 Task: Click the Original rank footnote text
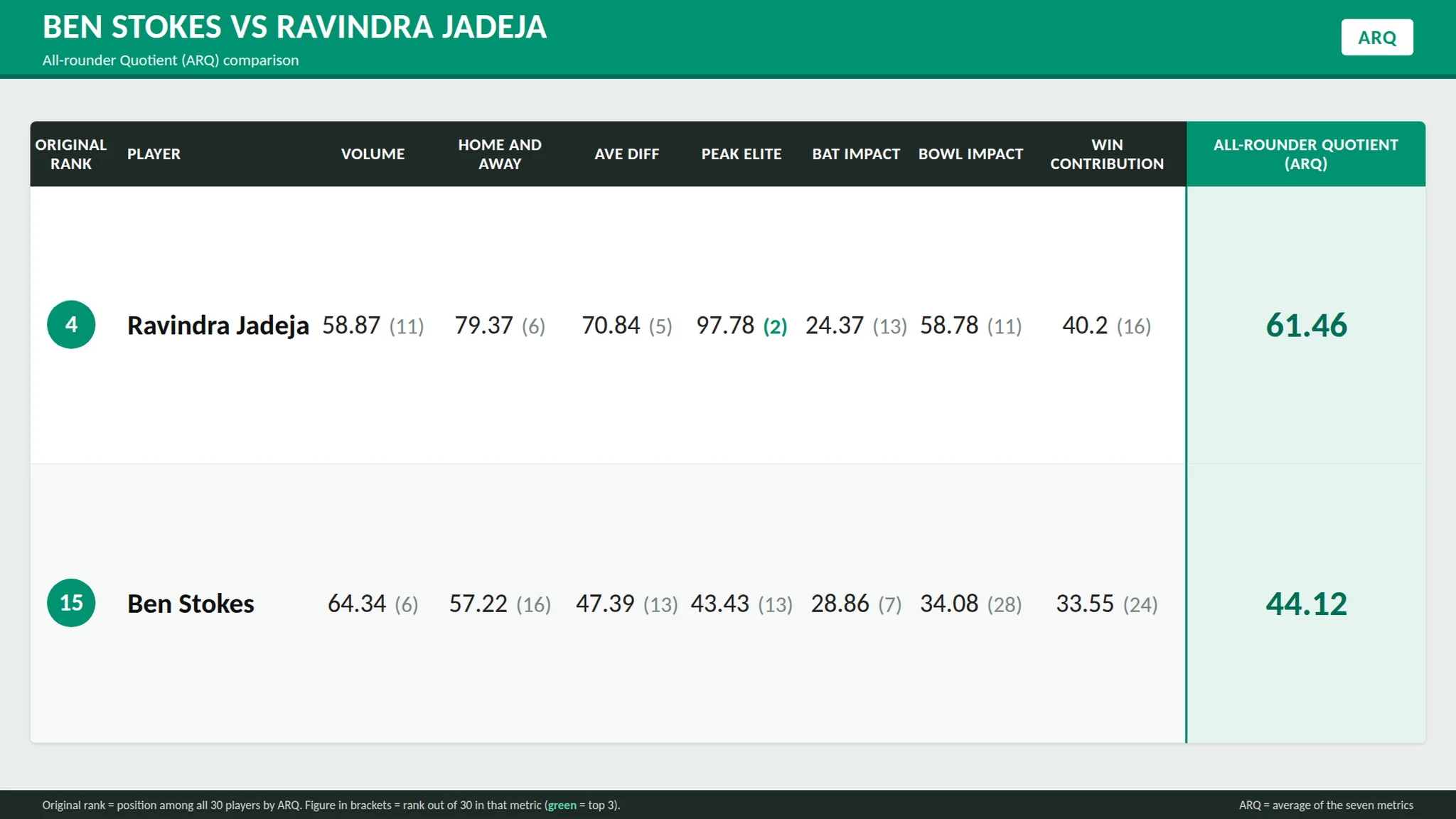click(x=331, y=805)
